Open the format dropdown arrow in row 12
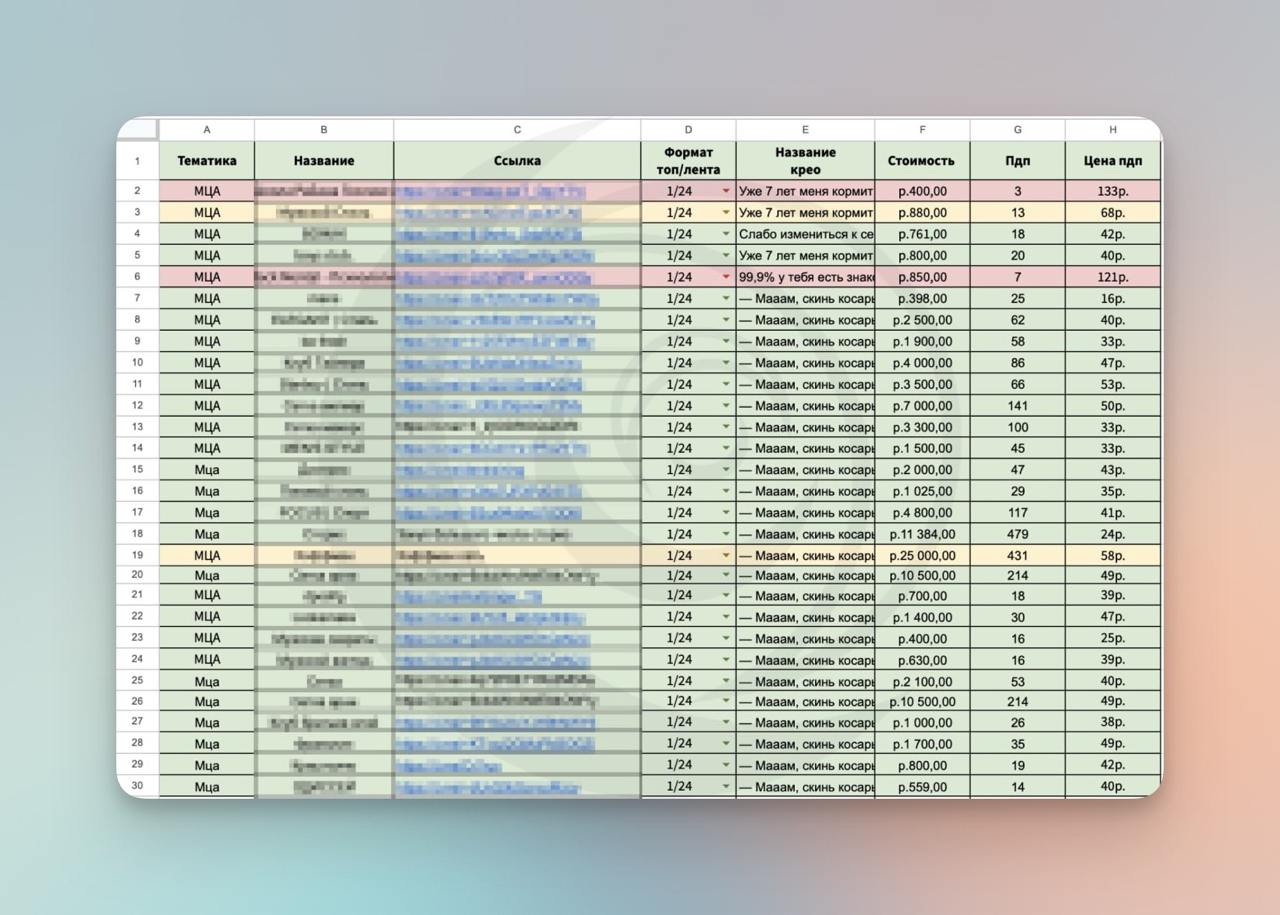The image size is (1280, 915). pyautogui.click(x=726, y=406)
